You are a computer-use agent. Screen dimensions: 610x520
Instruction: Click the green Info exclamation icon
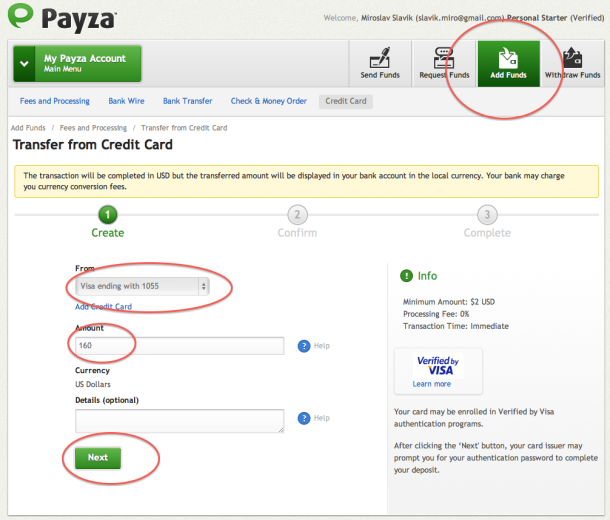(406, 276)
